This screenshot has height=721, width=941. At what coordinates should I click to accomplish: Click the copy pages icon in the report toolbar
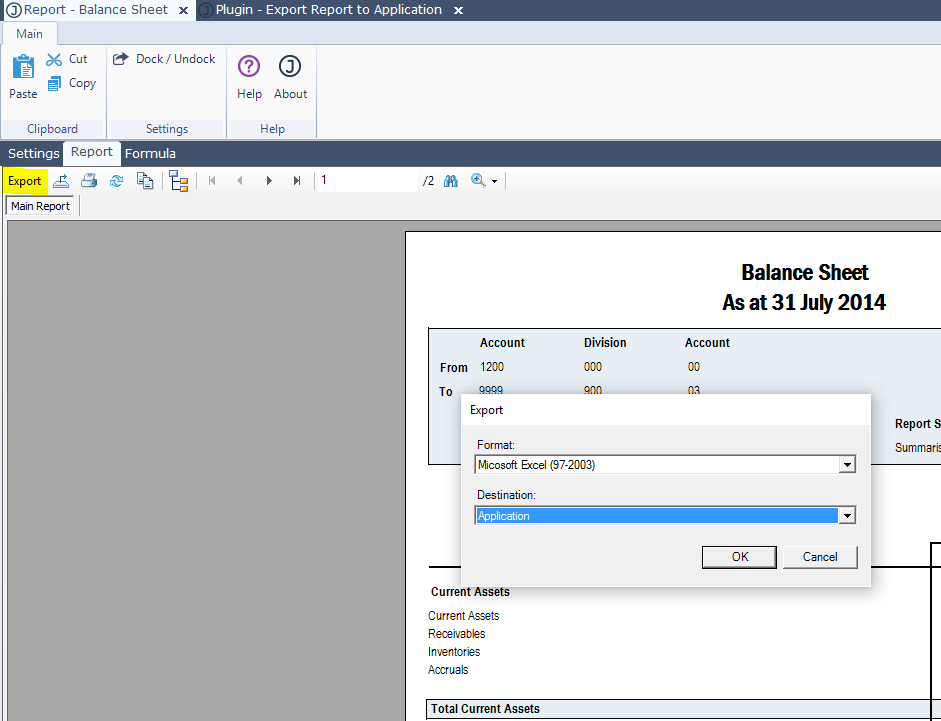coord(145,181)
